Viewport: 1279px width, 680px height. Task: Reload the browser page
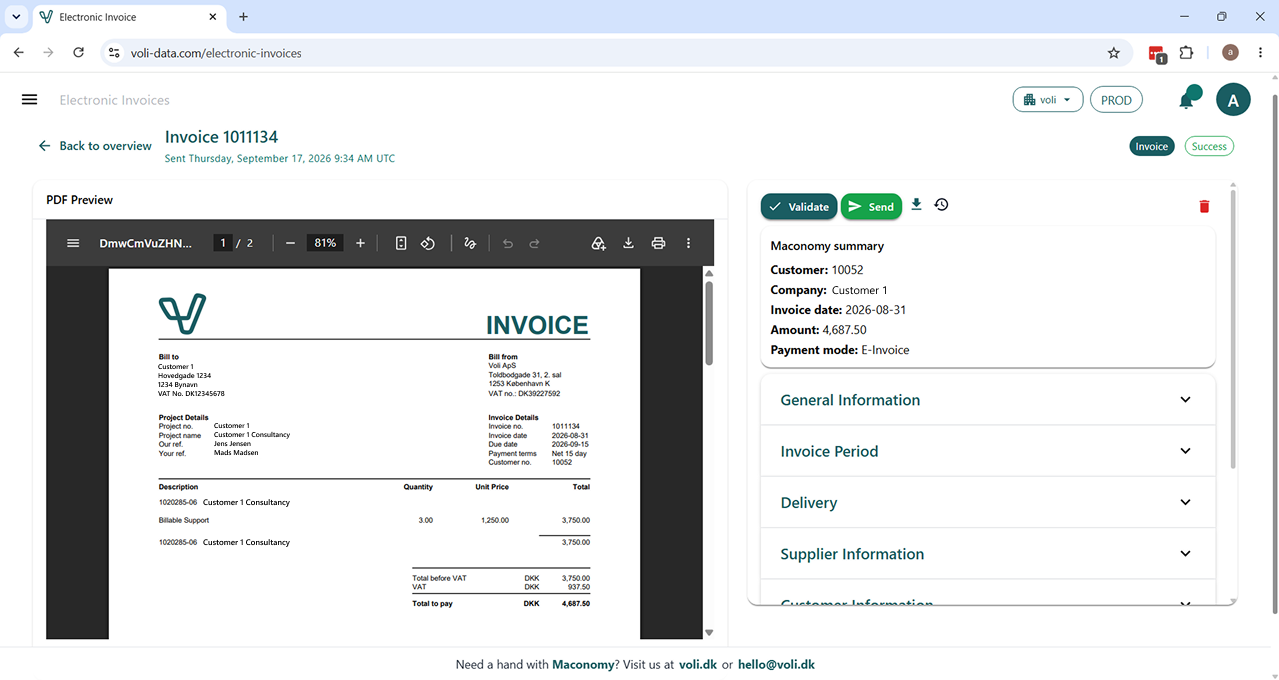pos(79,53)
